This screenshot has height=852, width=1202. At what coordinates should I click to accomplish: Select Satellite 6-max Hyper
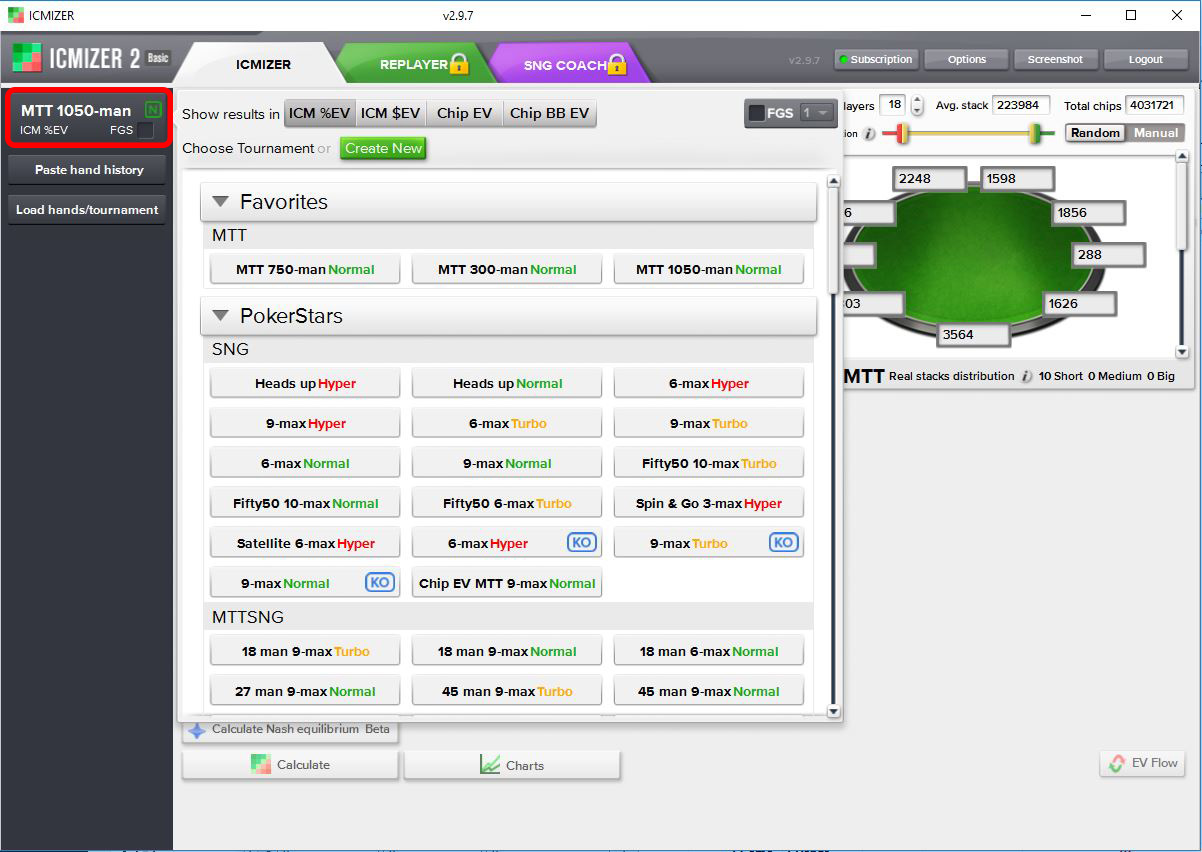click(305, 543)
